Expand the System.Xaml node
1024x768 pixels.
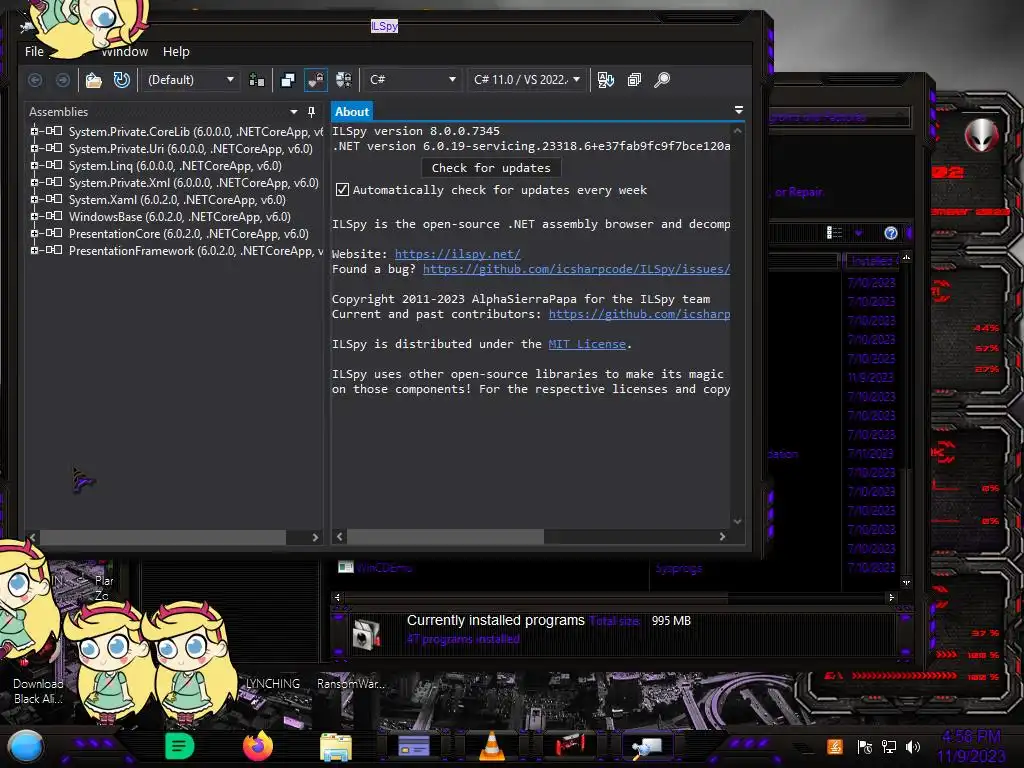(x=34, y=199)
